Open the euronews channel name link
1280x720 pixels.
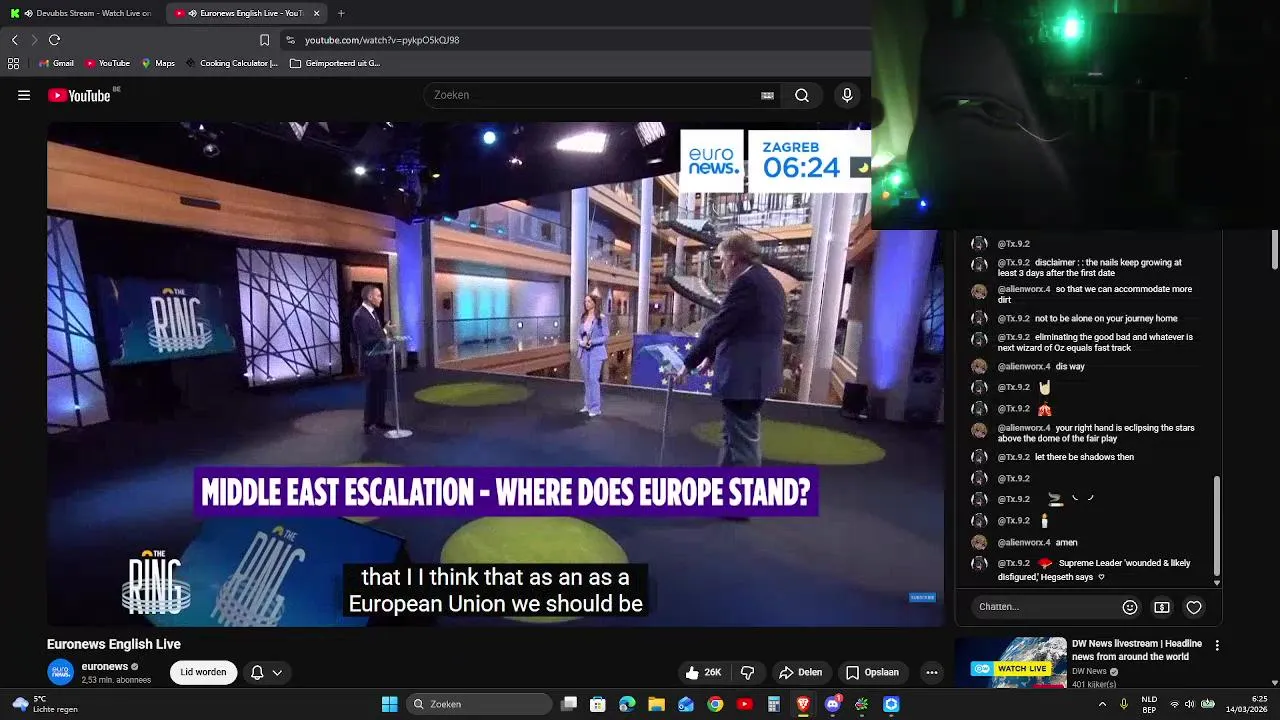coord(104,666)
